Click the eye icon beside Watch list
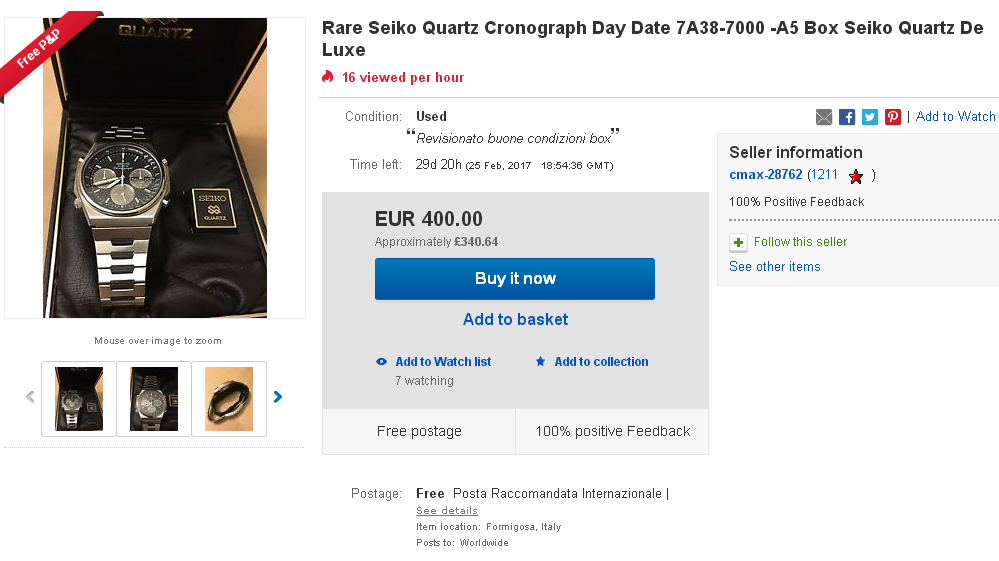Image resolution: width=999 pixels, height=561 pixels. pyautogui.click(x=381, y=362)
